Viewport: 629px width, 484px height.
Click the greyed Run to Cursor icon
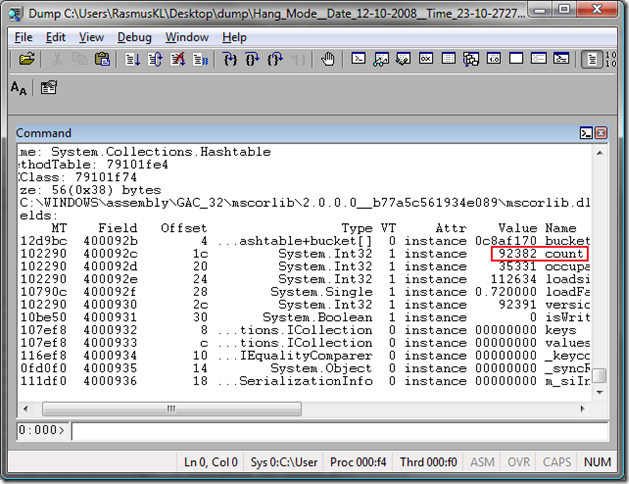coord(298,59)
